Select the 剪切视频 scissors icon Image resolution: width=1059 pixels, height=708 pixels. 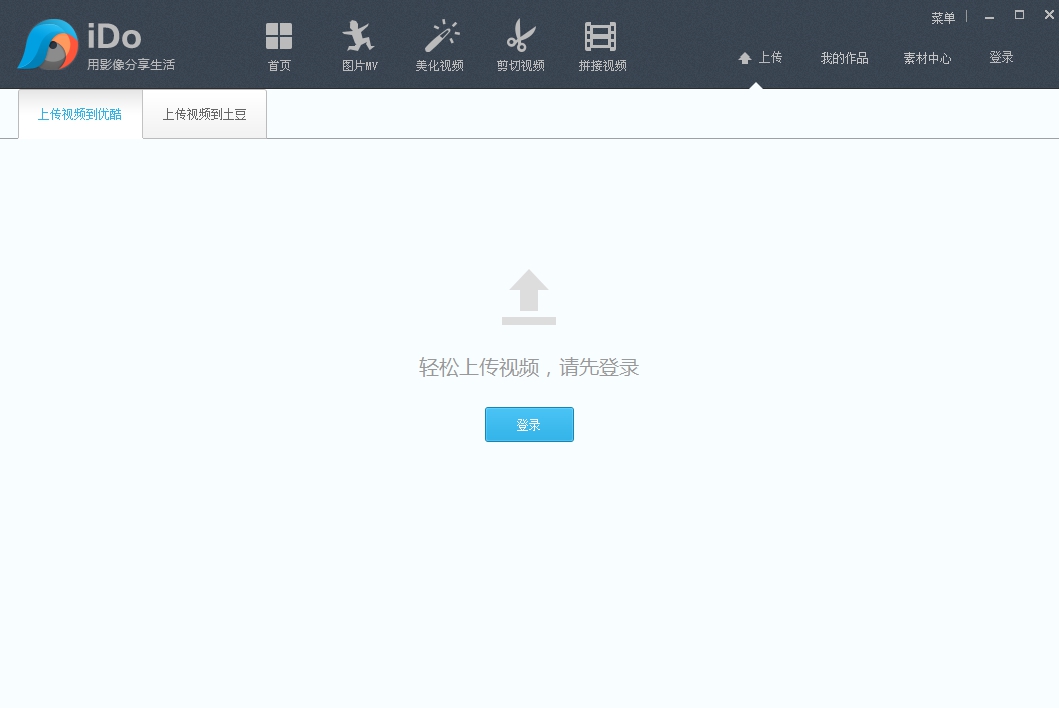520,38
